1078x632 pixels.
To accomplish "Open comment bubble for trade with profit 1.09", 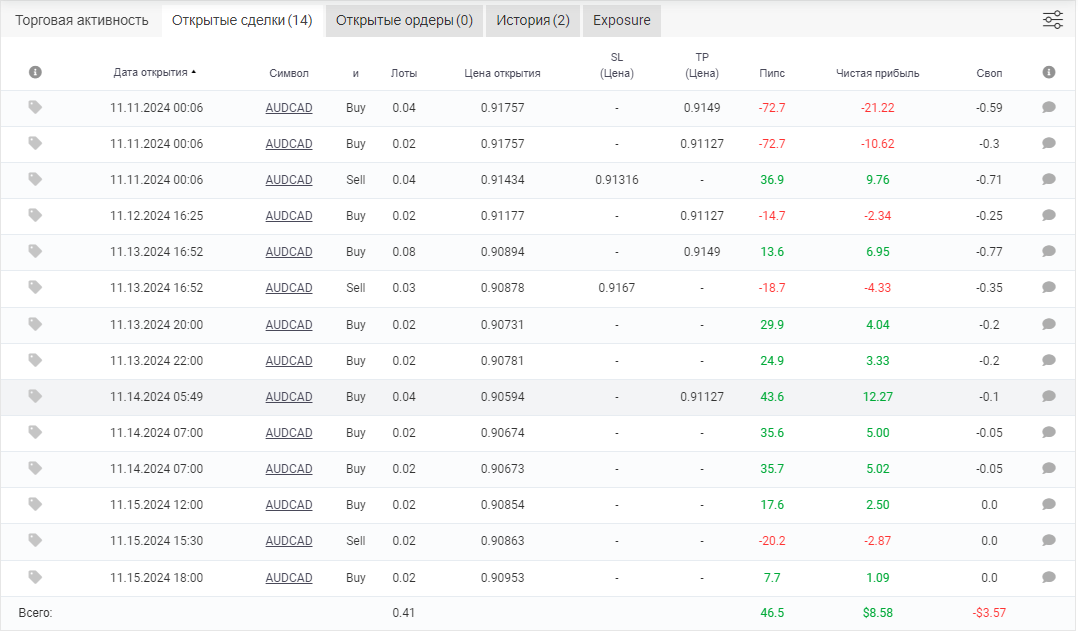I will click(1048, 577).
